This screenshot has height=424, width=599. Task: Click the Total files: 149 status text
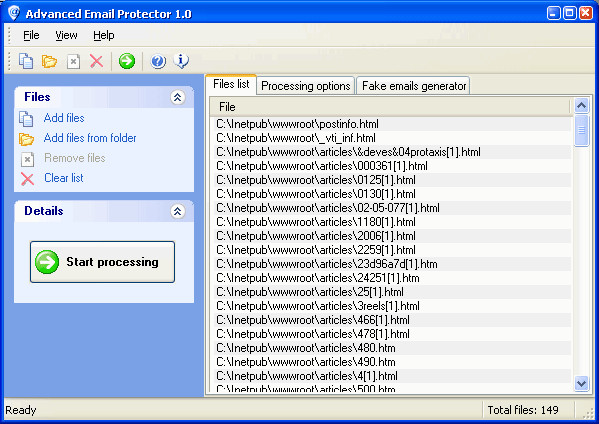tap(523, 410)
